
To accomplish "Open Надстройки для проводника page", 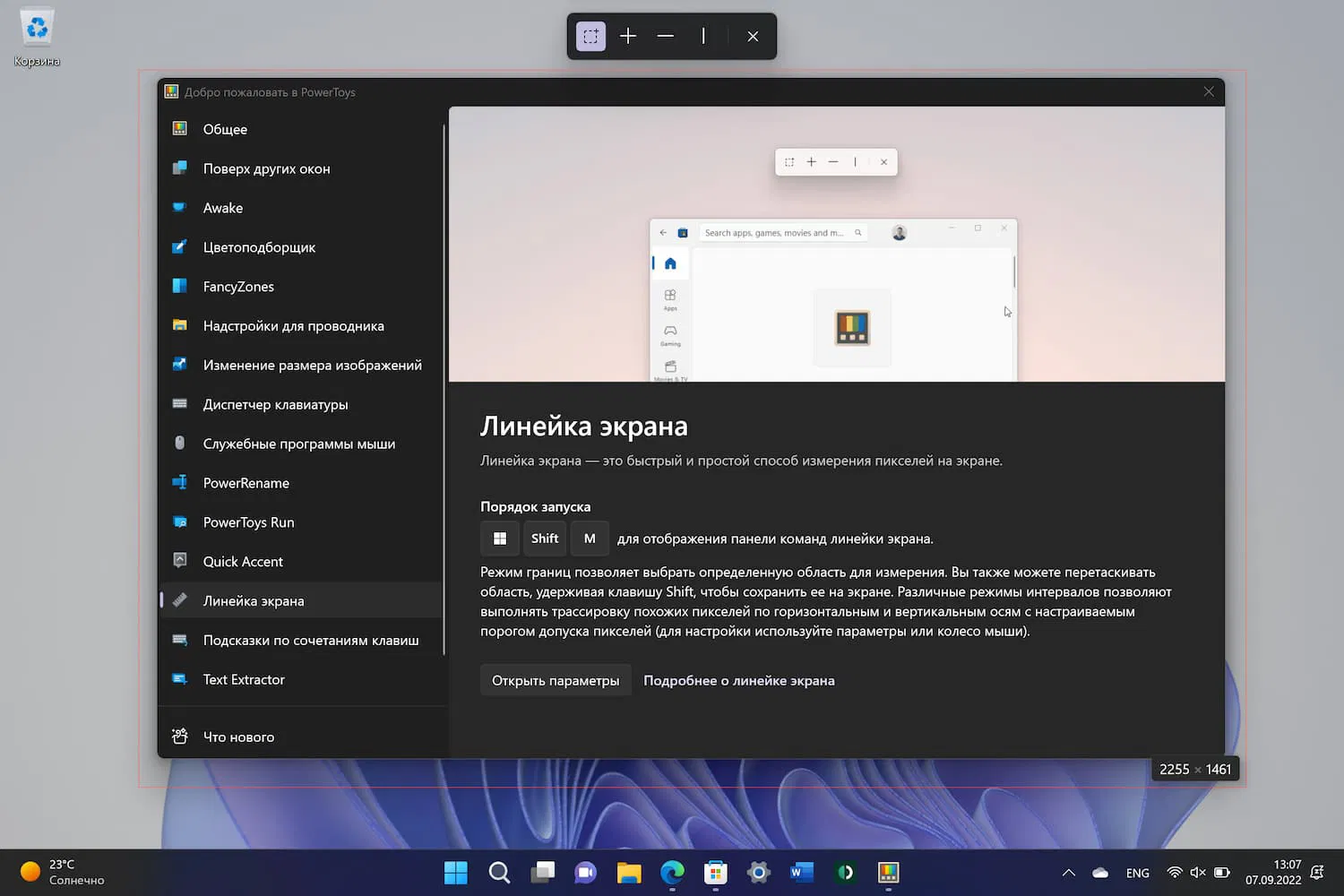I will (x=301, y=326).
